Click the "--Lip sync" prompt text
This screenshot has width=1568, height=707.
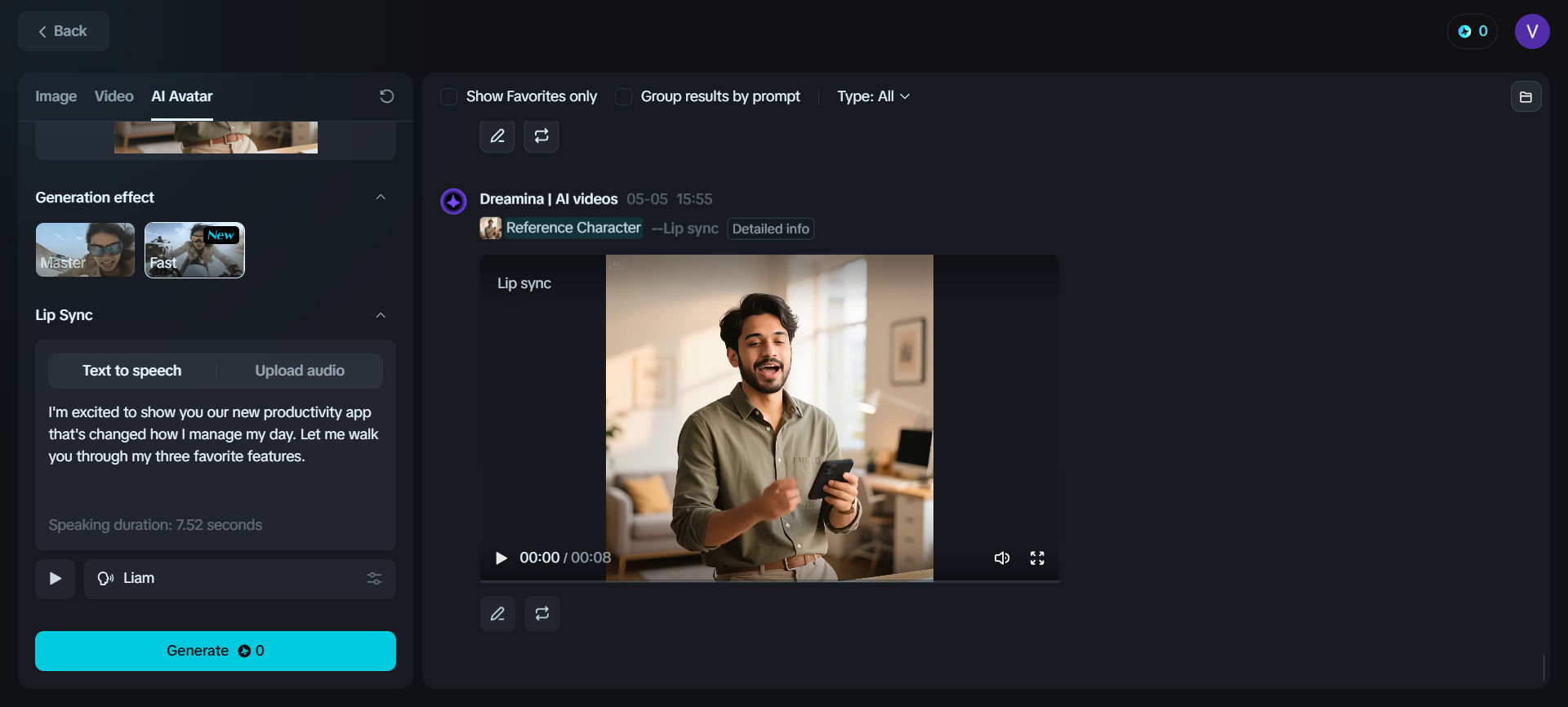685,229
